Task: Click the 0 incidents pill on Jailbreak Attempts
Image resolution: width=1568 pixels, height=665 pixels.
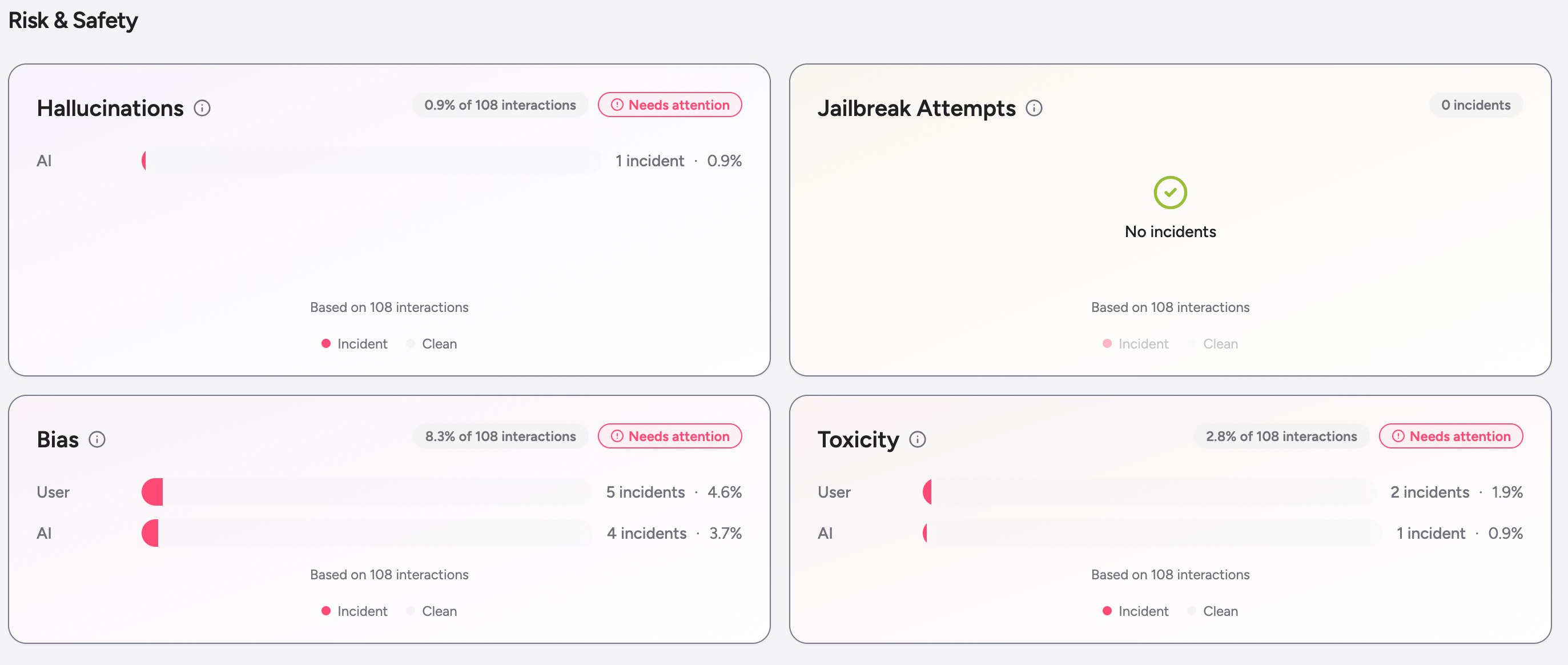Action: pyautogui.click(x=1475, y=105)
